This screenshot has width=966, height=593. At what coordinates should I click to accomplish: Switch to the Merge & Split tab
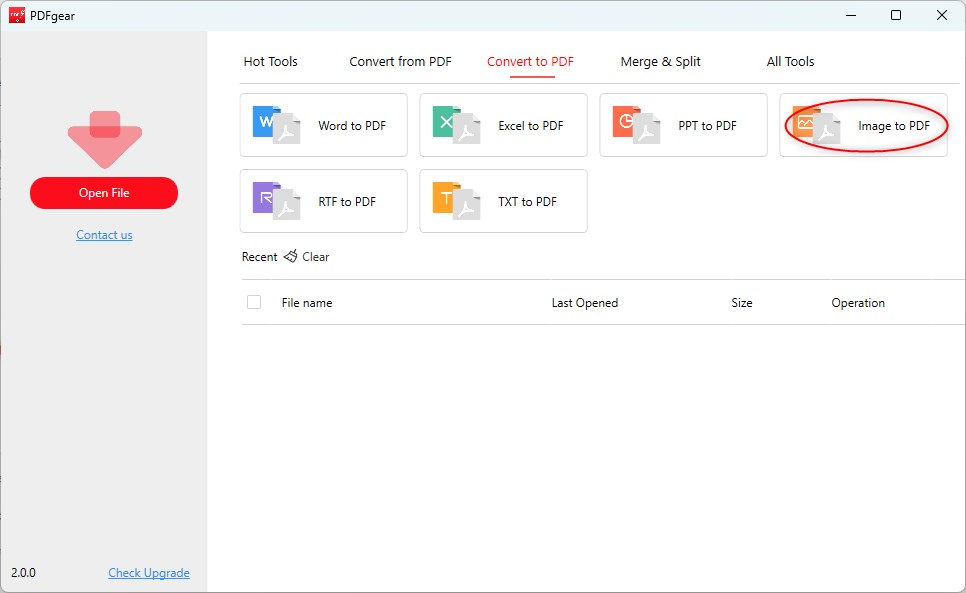pos(660,61)
